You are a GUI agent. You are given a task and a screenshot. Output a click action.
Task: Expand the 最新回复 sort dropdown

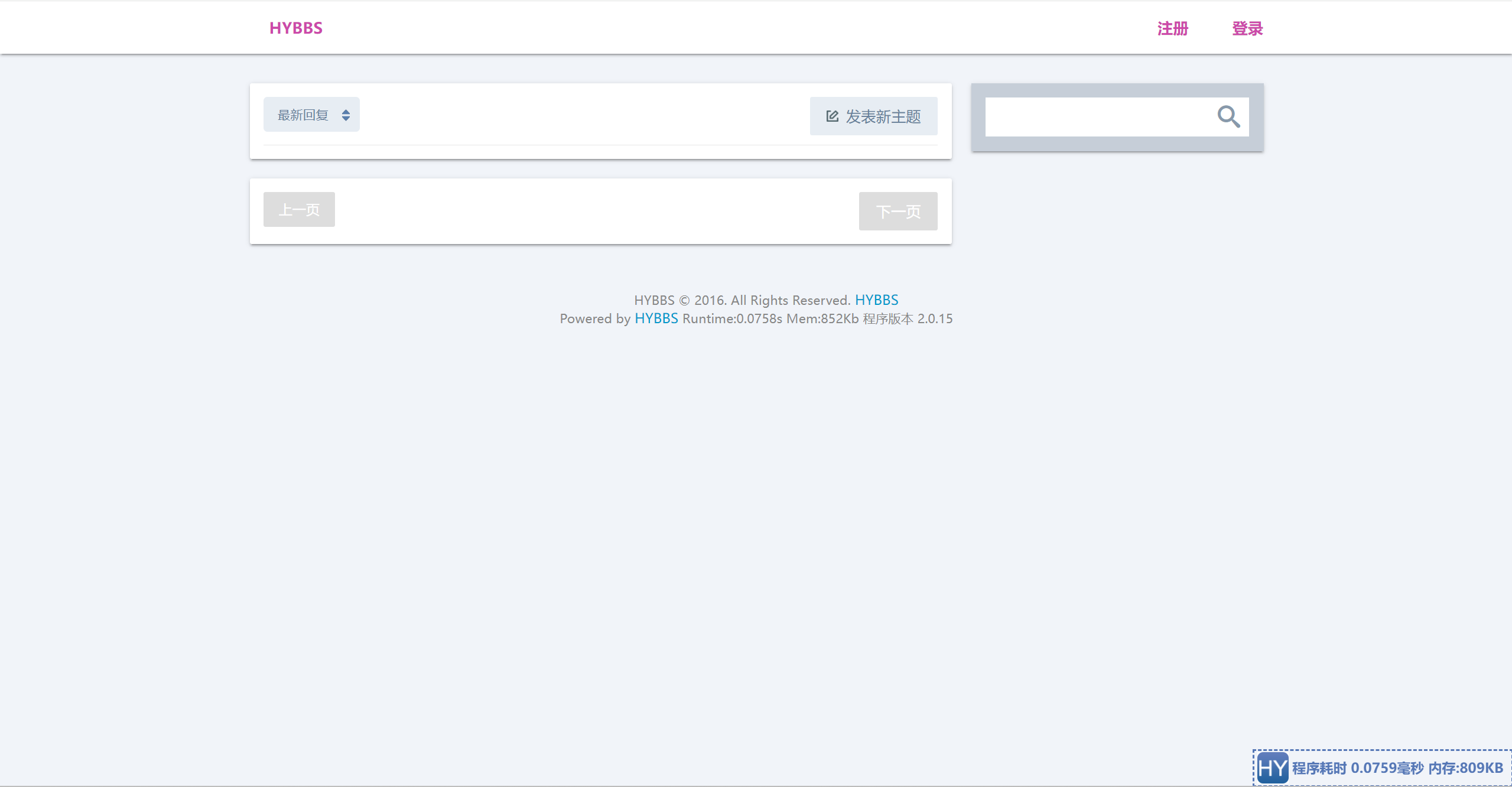pos(311,115)
